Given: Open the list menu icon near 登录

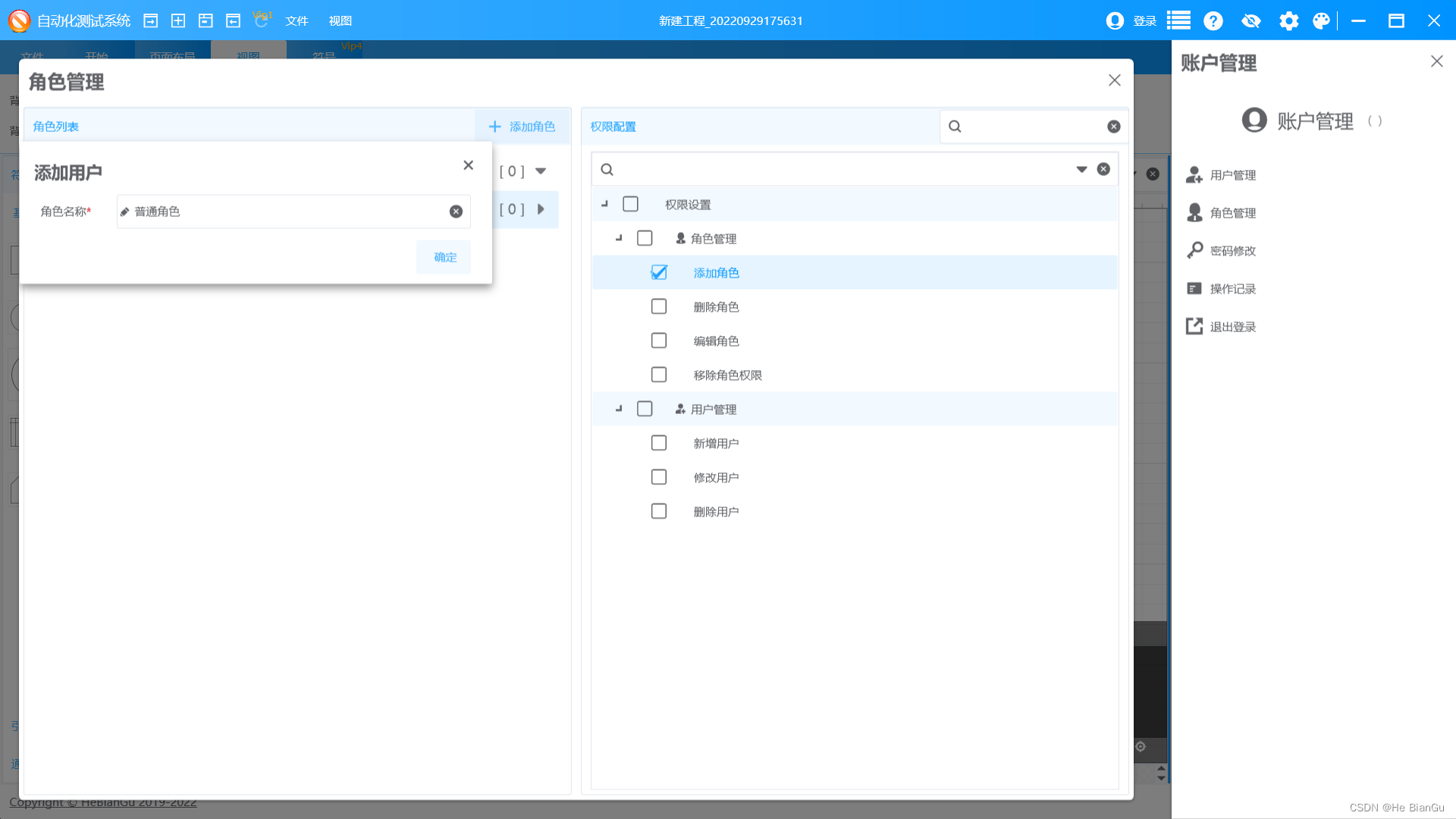Looking at the screenshot, I should [1178, 20].
